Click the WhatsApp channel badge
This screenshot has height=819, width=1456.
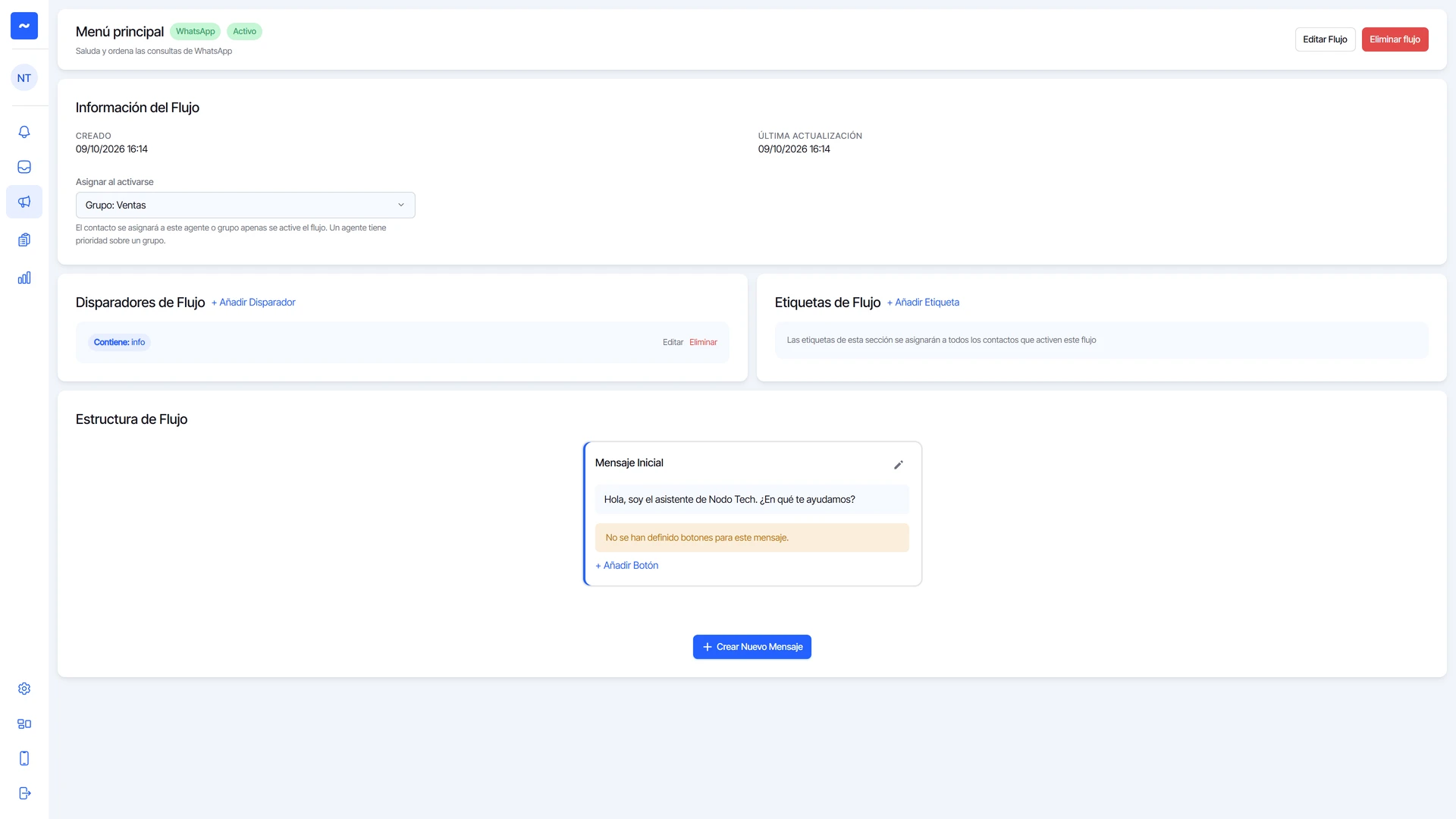(195, 31)
